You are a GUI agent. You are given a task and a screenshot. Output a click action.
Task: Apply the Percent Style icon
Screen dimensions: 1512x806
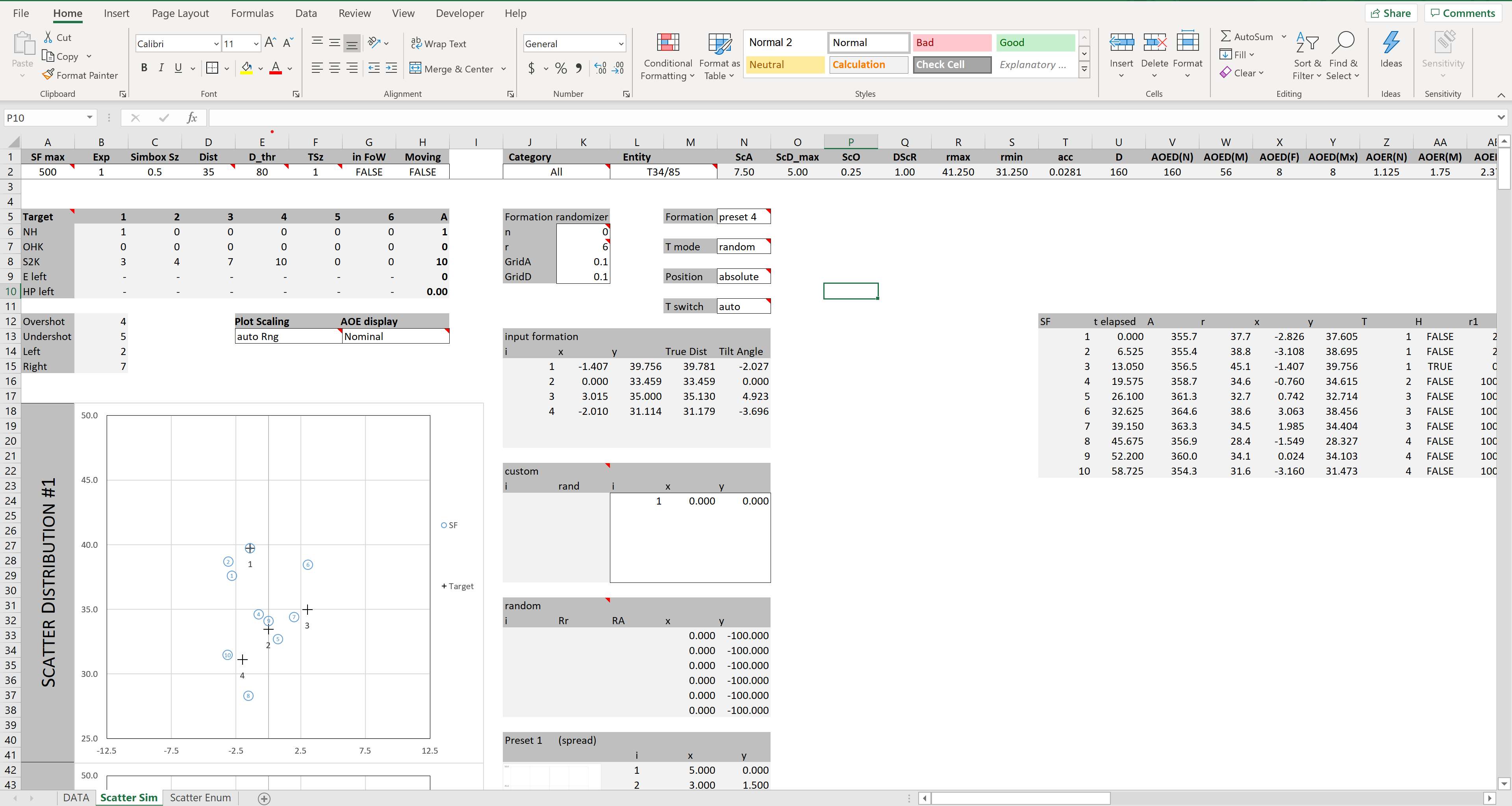pyautogui.click(x=561, y=68)
